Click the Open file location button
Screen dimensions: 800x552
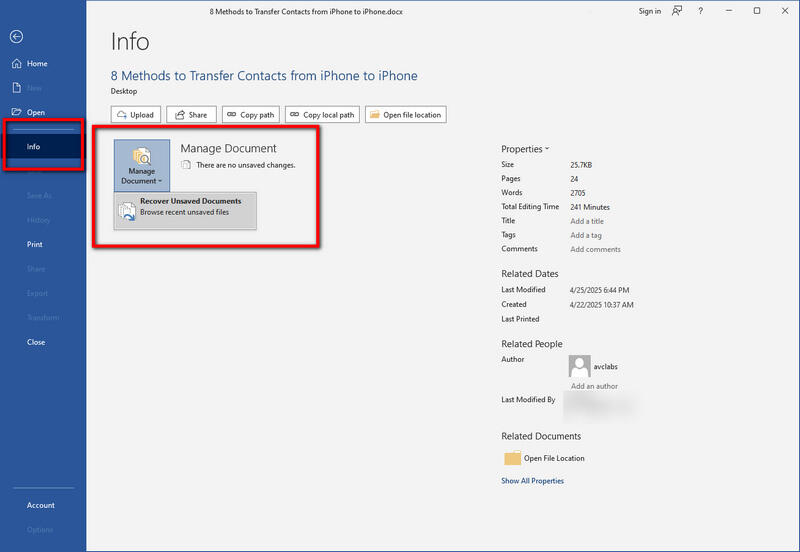click(x=405, y=115)
